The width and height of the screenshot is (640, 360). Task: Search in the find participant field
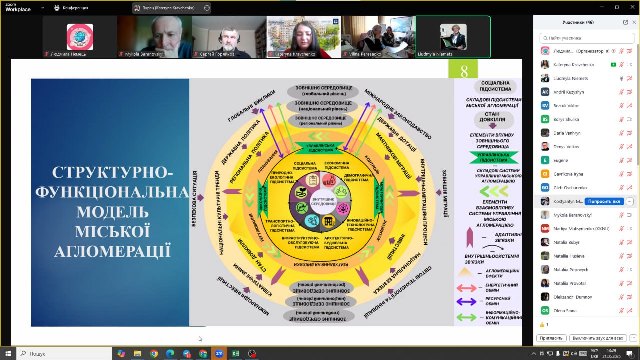pos(587,38)
